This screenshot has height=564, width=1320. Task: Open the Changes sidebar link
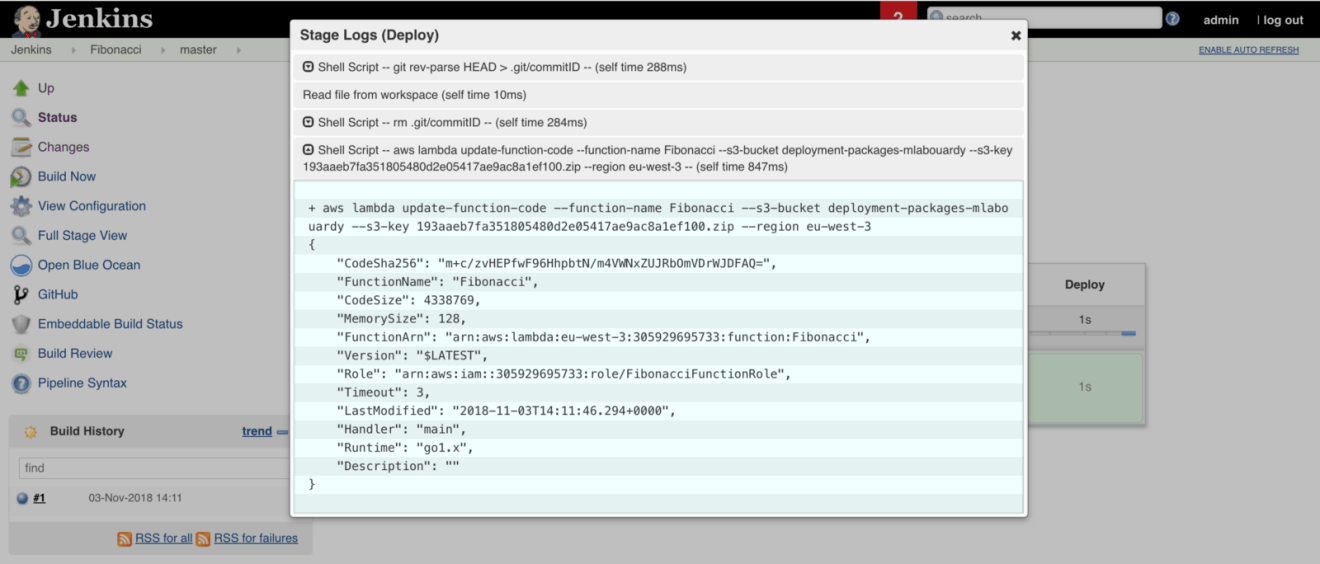click(x=63, y=147)
